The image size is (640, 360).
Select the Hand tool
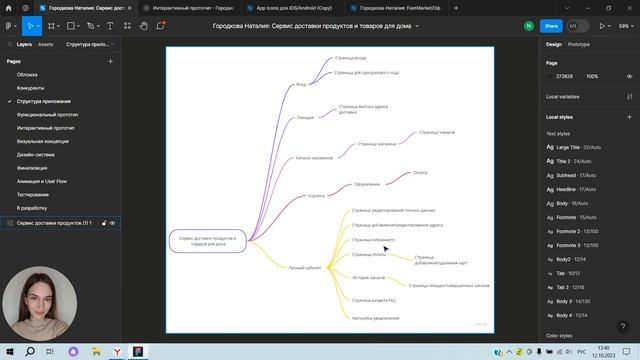144,26
